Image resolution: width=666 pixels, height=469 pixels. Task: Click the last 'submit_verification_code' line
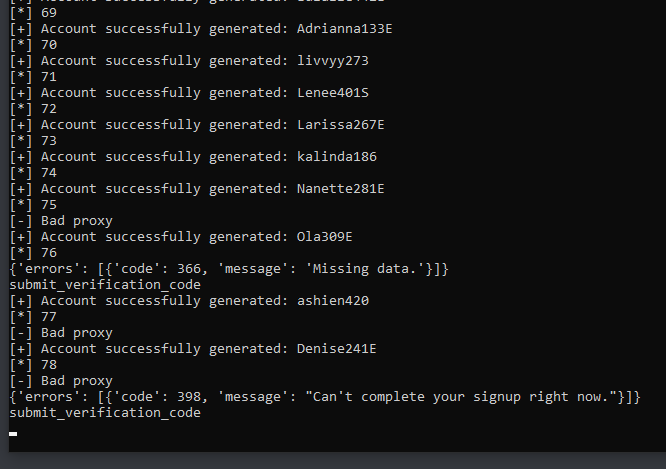[104, 413]
